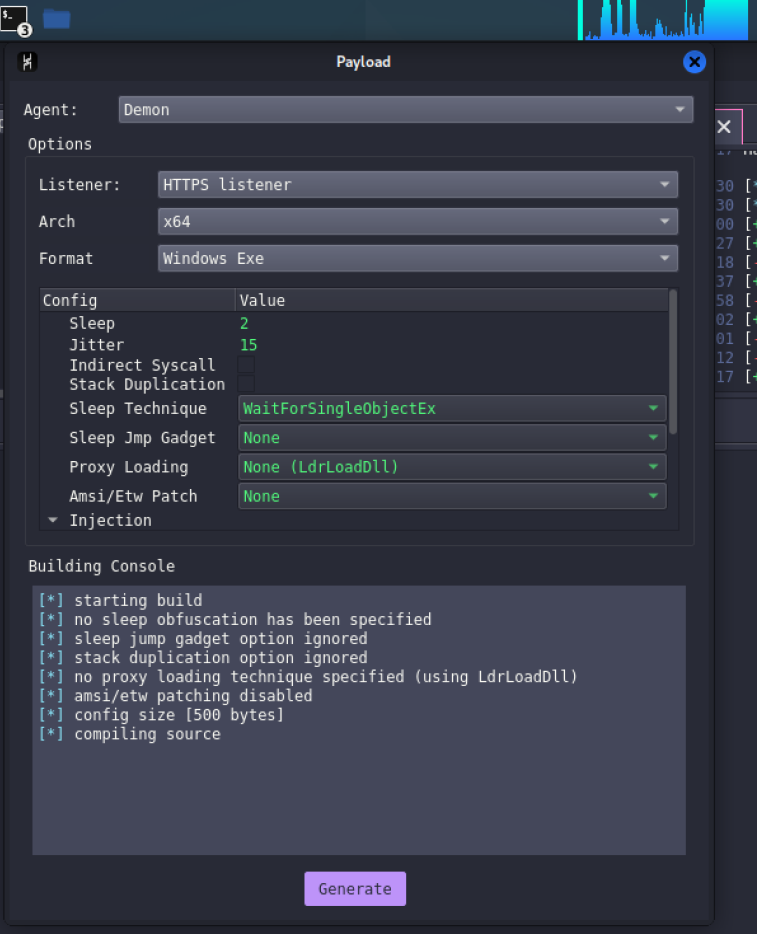Image resolution: width=757 pixels, height=934 pixels.
Task: Select the Sleep Jmp Gadget row label
Action: (x=142, y=438)
